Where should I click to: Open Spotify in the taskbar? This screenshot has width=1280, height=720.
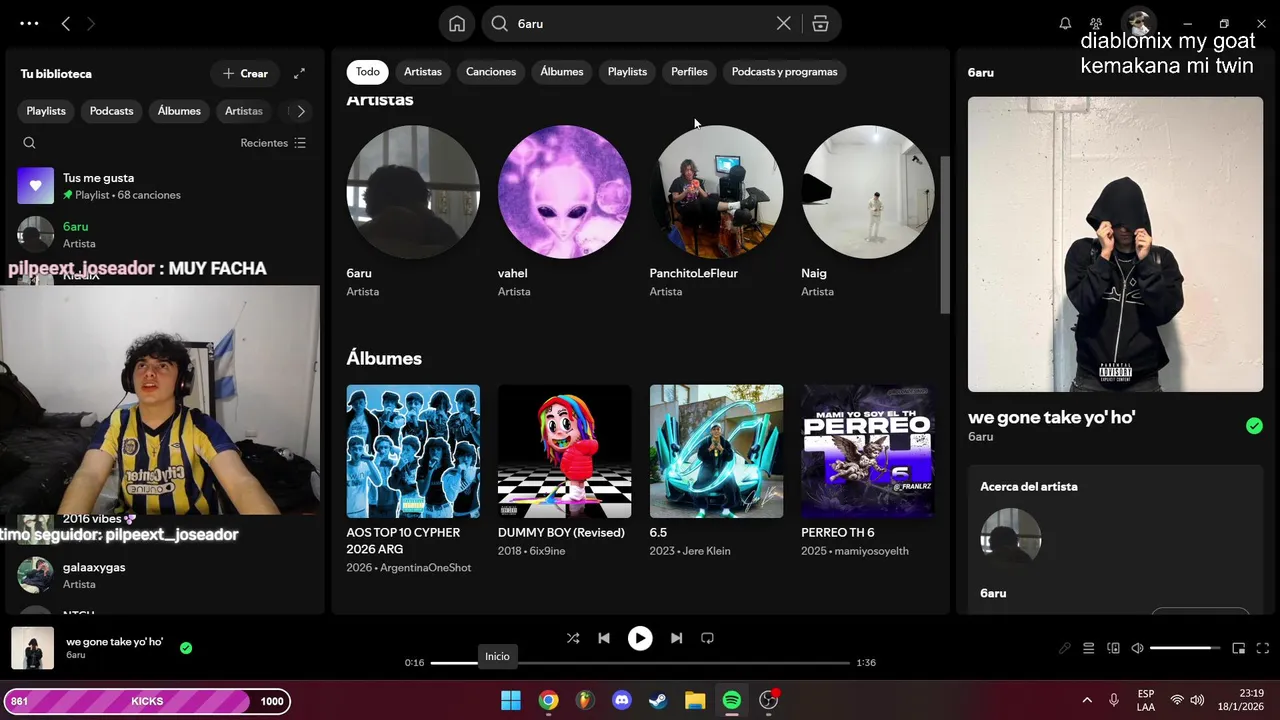click(732, 700)
